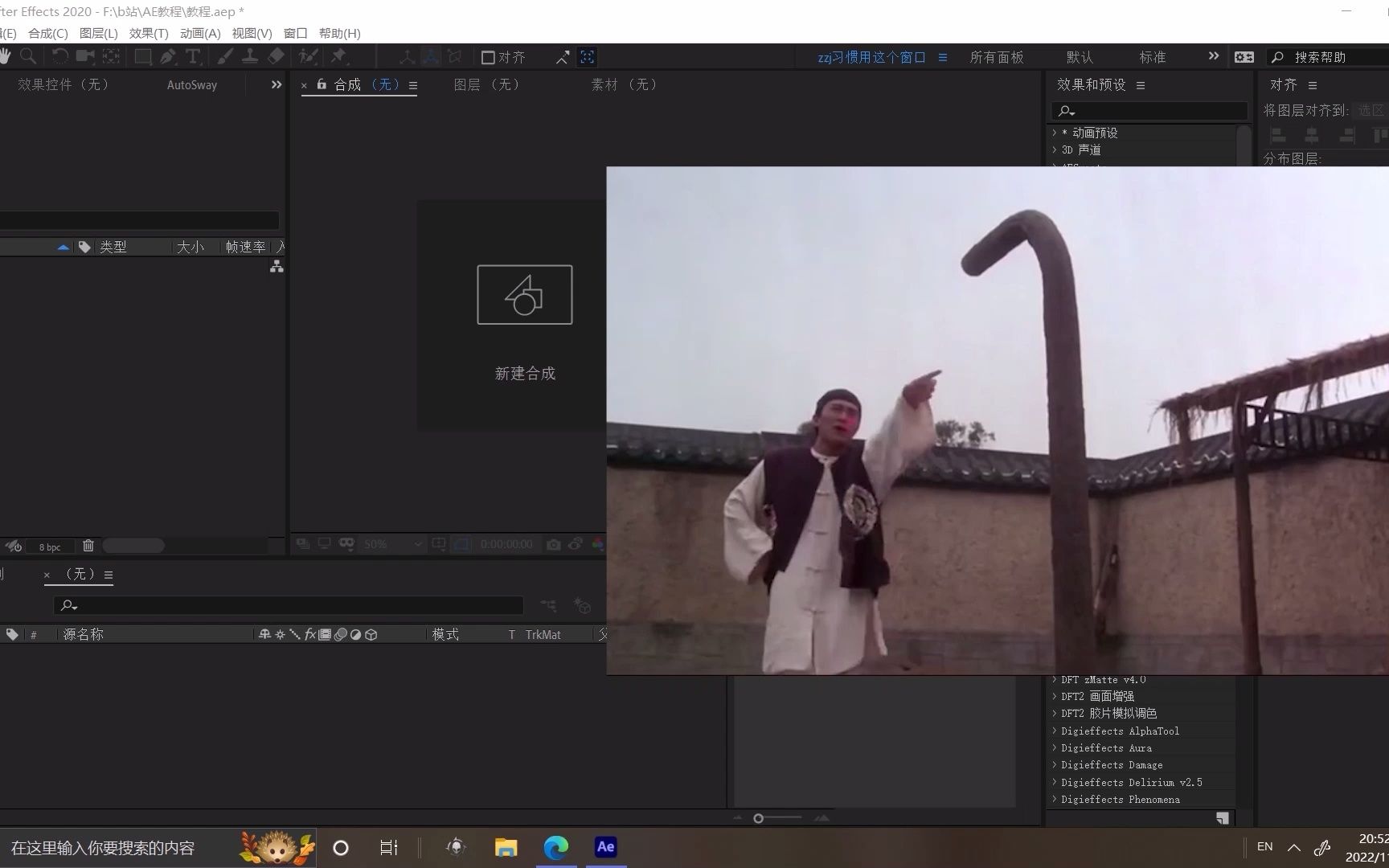
Task: Open the 视图(V) menu
Action: tap(252, 33)
